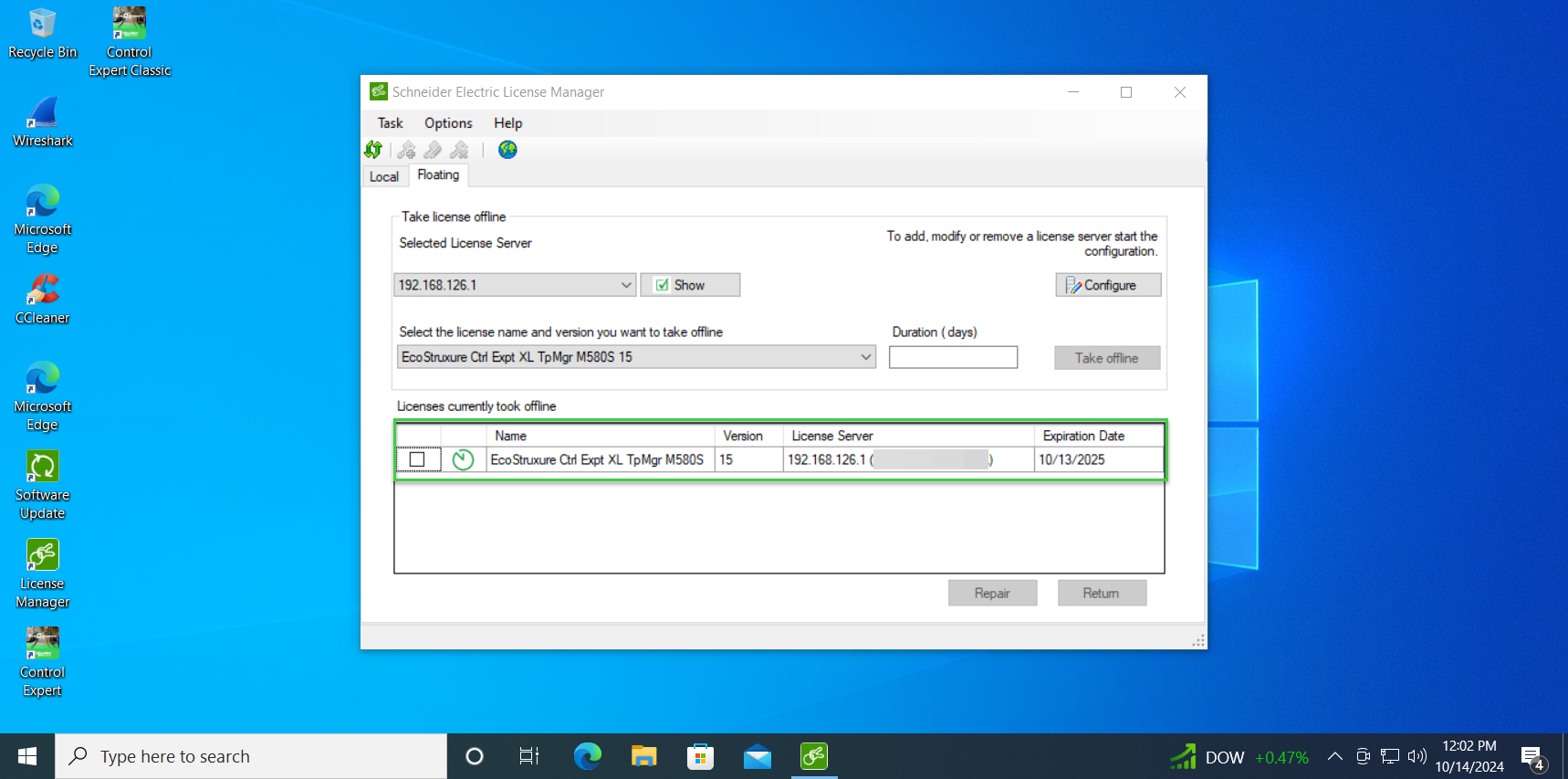Open the network icon in system tray
Viewport: 1568px width, 779px height.
tap(1390, 756)
